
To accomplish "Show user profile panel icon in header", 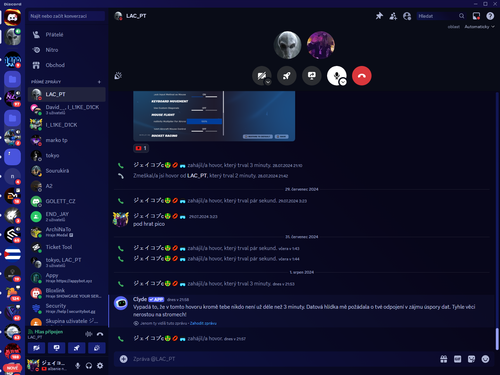I will pyautogui.click(x=407, y=16).
